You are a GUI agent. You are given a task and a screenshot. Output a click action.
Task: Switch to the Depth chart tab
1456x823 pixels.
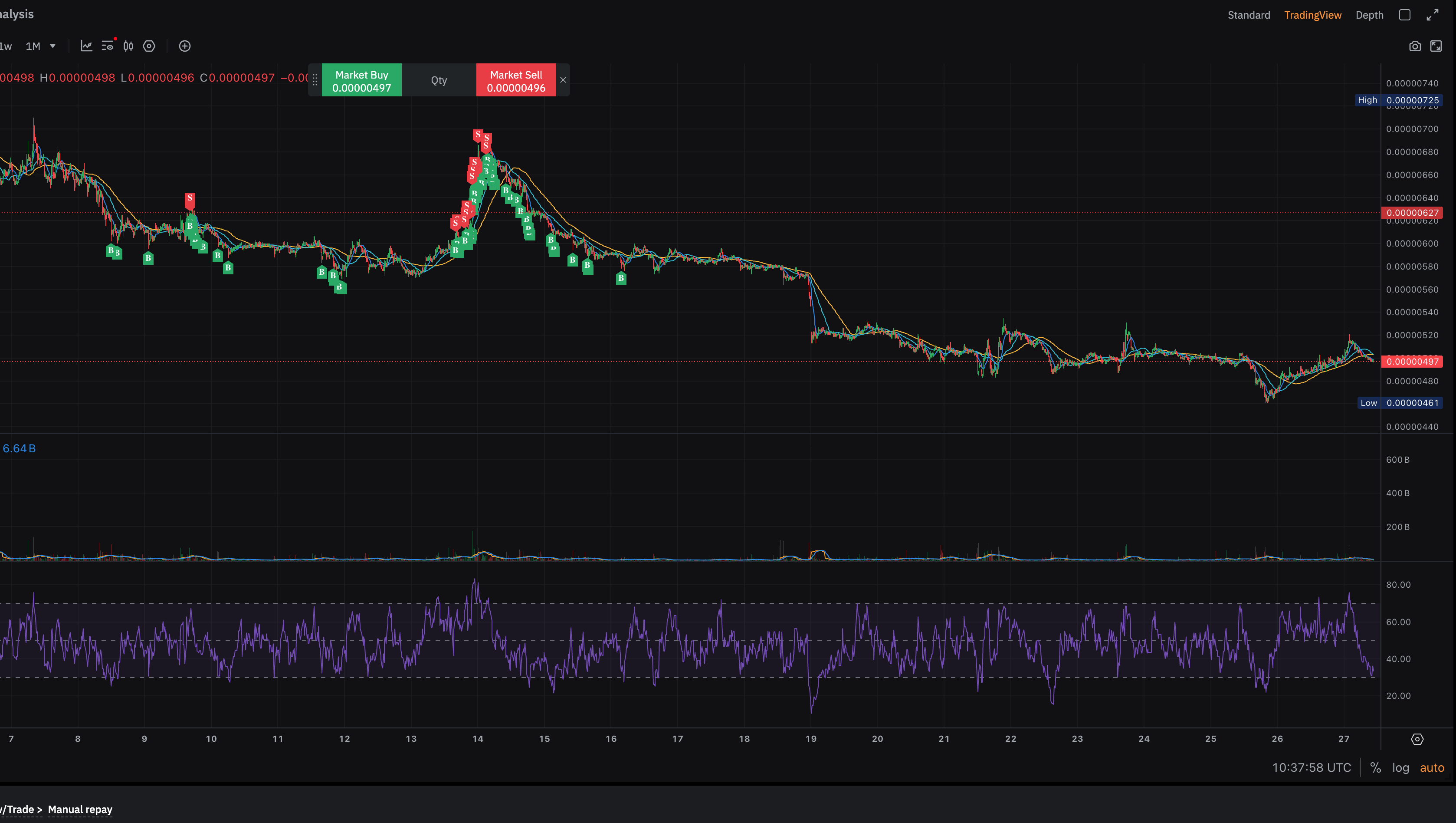(1369, 15)
